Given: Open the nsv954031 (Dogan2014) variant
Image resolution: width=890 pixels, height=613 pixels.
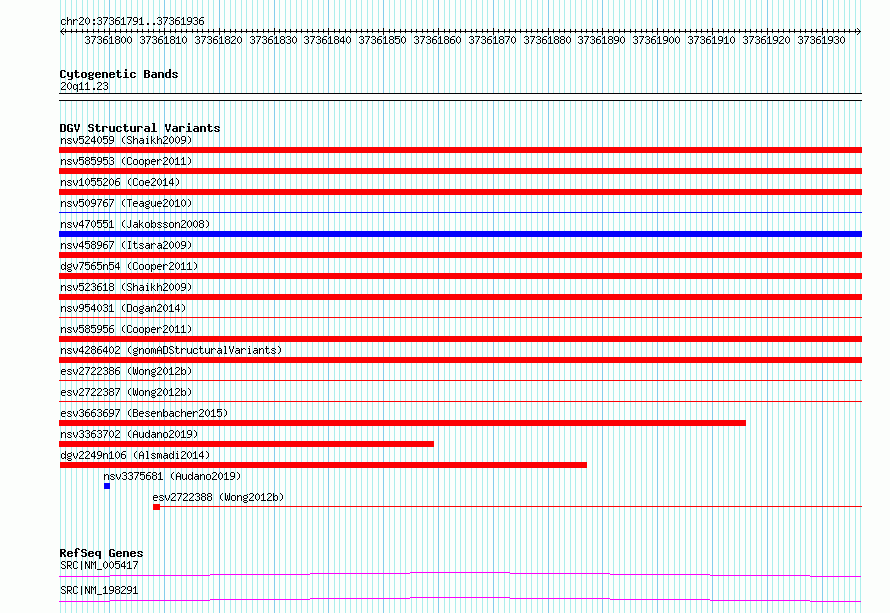Looking at the screenshot, I should tap(123, 308).
